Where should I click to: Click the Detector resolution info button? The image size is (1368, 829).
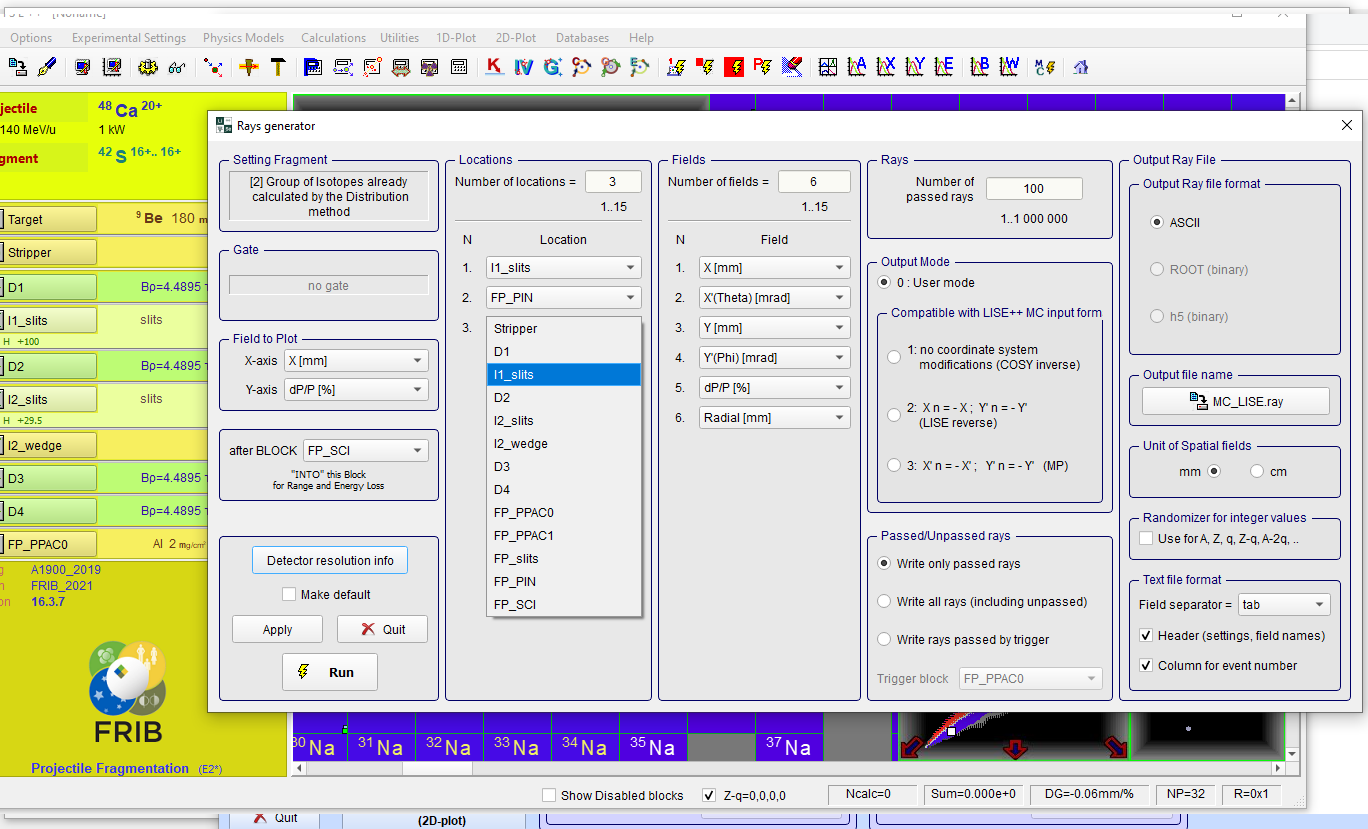tap(330, 560)
